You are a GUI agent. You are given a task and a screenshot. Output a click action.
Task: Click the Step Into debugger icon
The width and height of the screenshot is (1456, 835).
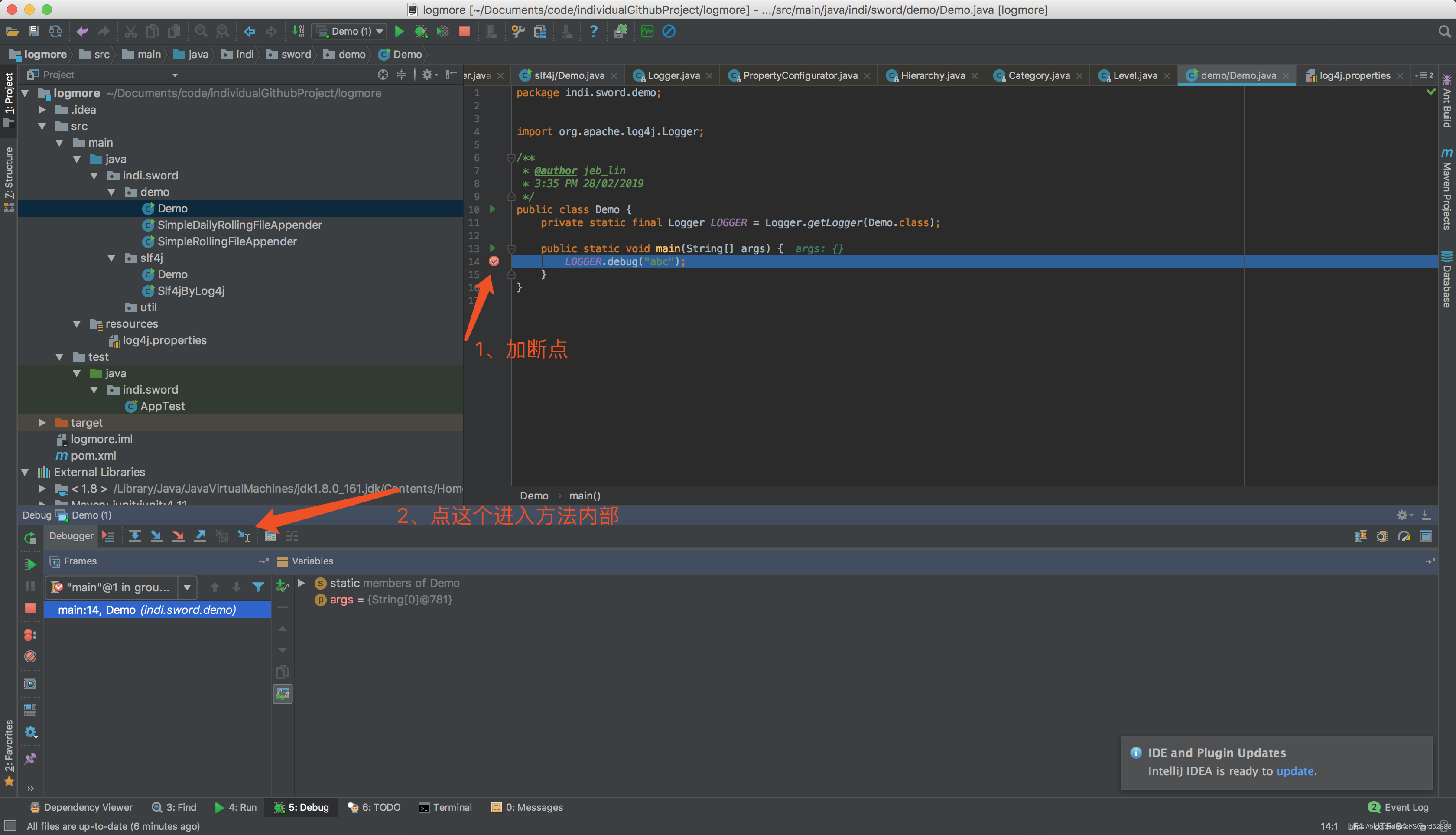point(156,536)
